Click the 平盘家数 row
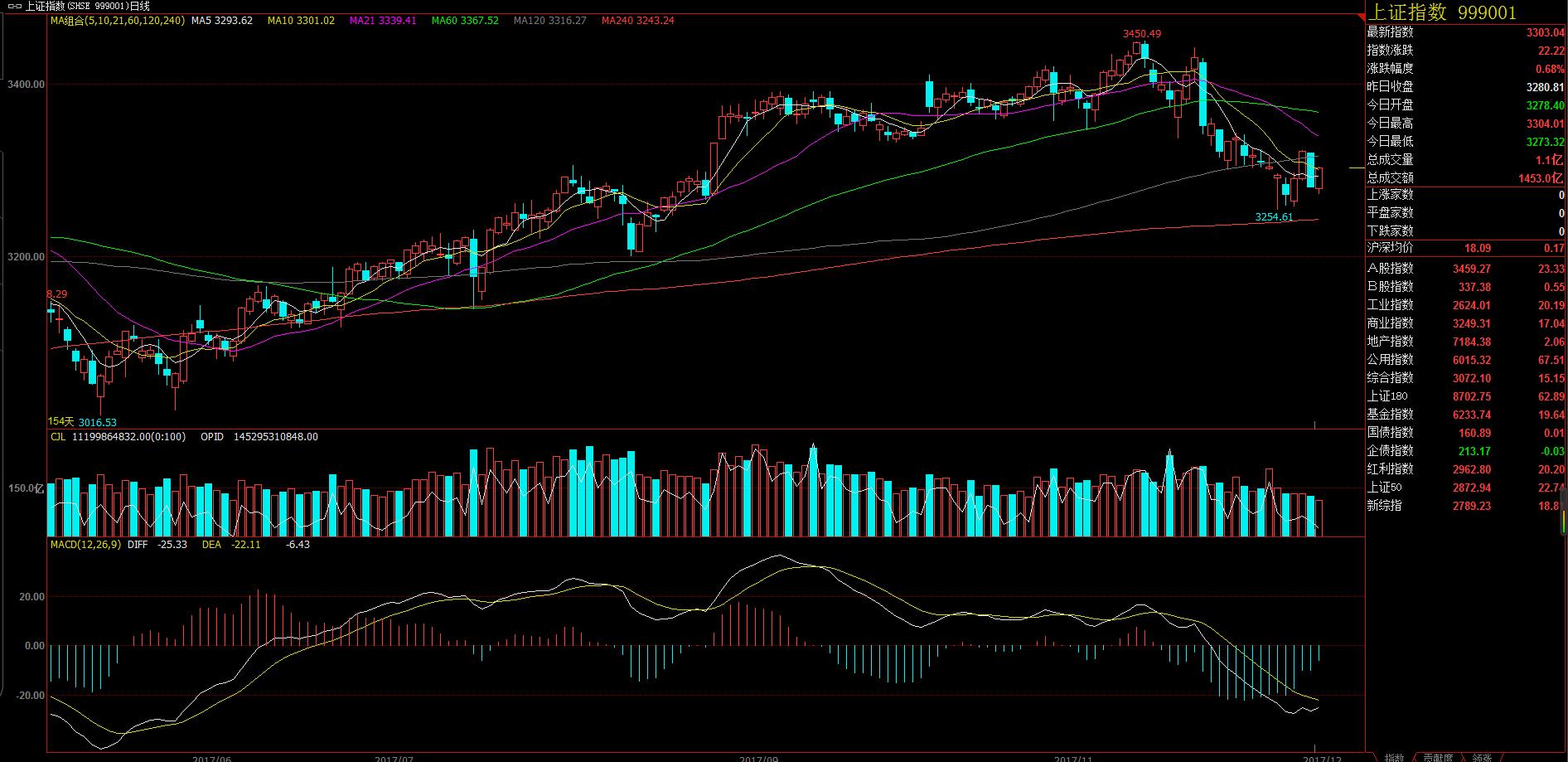This screenshot has height=762, width=1568. click(1465, 213)
